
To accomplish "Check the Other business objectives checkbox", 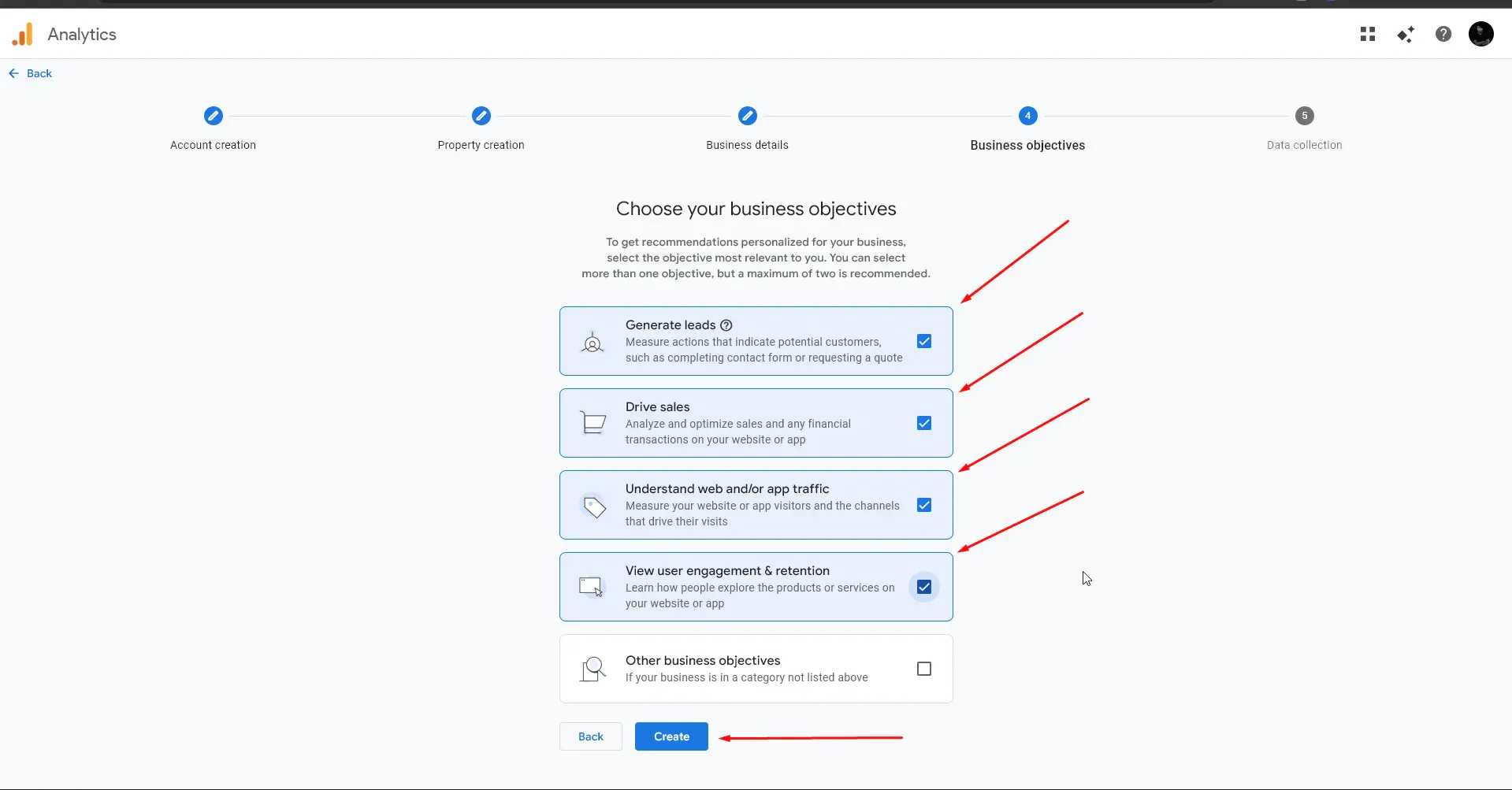I will (x=924, y=669).
